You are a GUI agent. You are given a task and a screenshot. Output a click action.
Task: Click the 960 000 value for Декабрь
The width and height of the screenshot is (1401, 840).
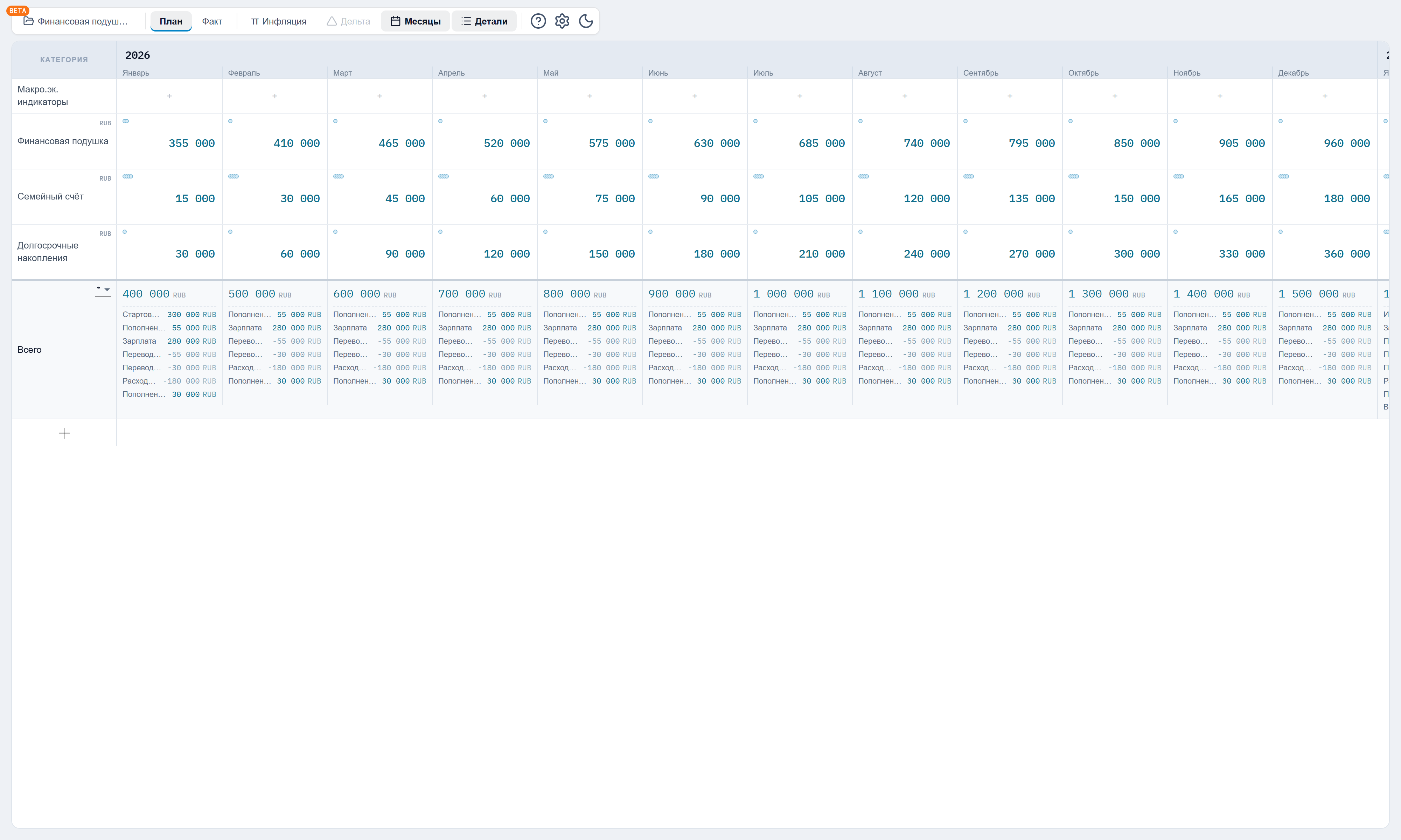point(1347,143)
